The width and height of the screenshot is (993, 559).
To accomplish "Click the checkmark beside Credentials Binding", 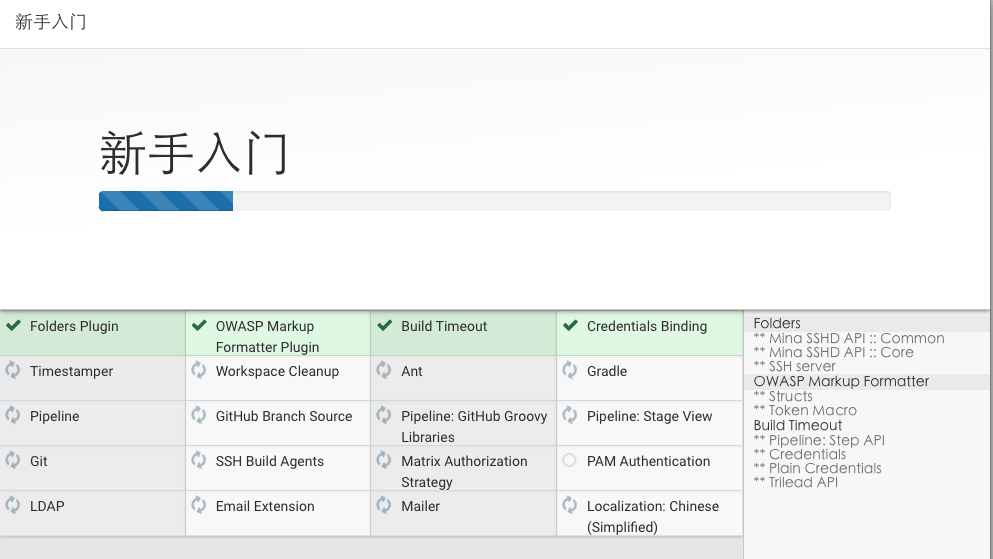I will (x=571, y=326).
